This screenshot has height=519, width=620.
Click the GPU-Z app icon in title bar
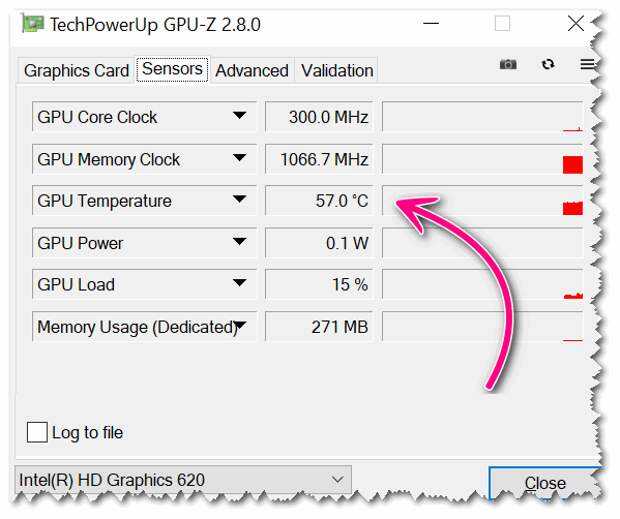pos(32,24)
